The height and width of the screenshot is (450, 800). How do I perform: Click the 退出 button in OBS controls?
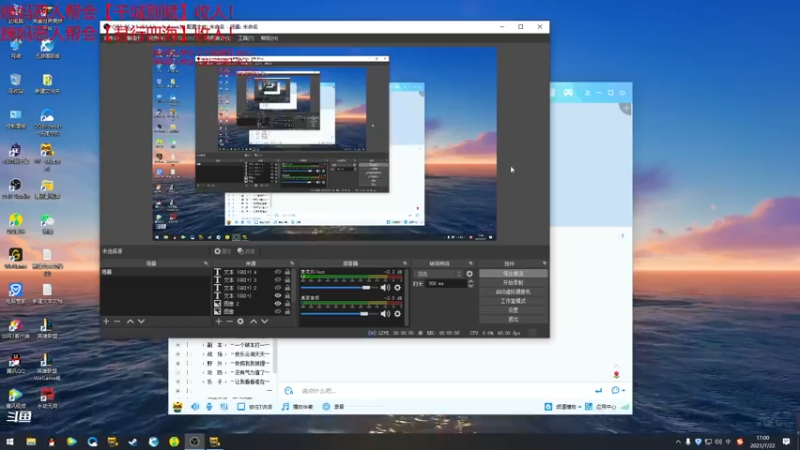513,319
